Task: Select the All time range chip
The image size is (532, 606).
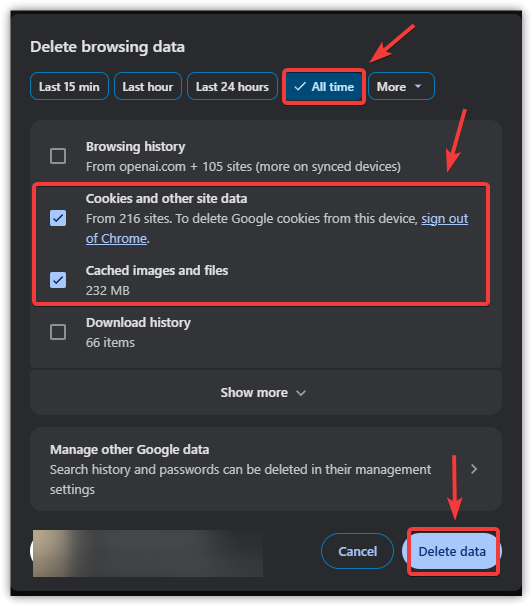Action: point(324,87)
